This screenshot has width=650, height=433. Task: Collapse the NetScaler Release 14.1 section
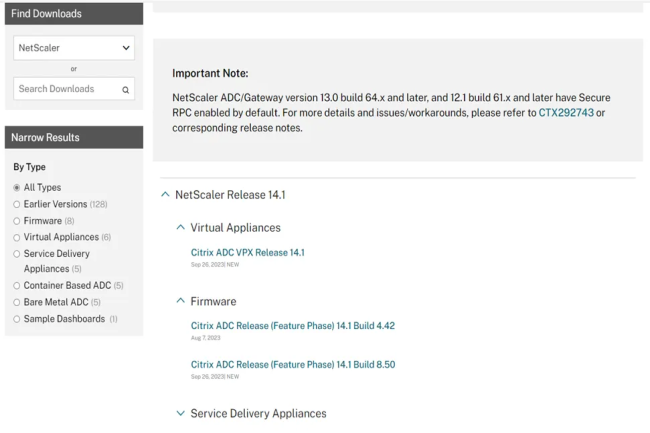click(165, 195)
